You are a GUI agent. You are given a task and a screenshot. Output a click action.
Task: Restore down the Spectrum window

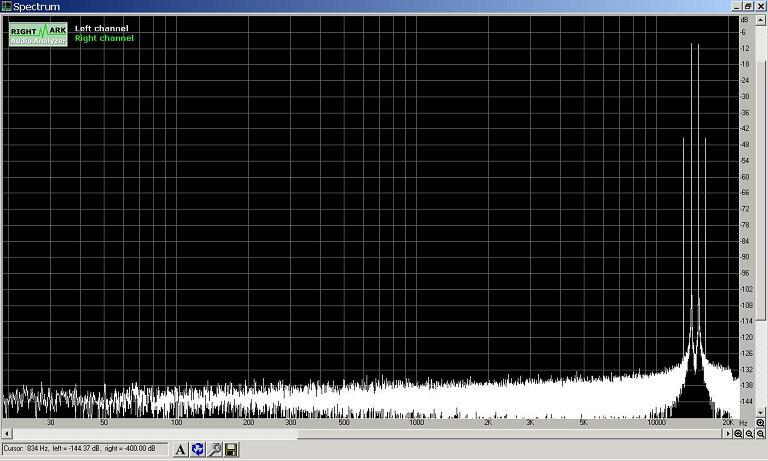pyautogui.click(x=746, y=6)
